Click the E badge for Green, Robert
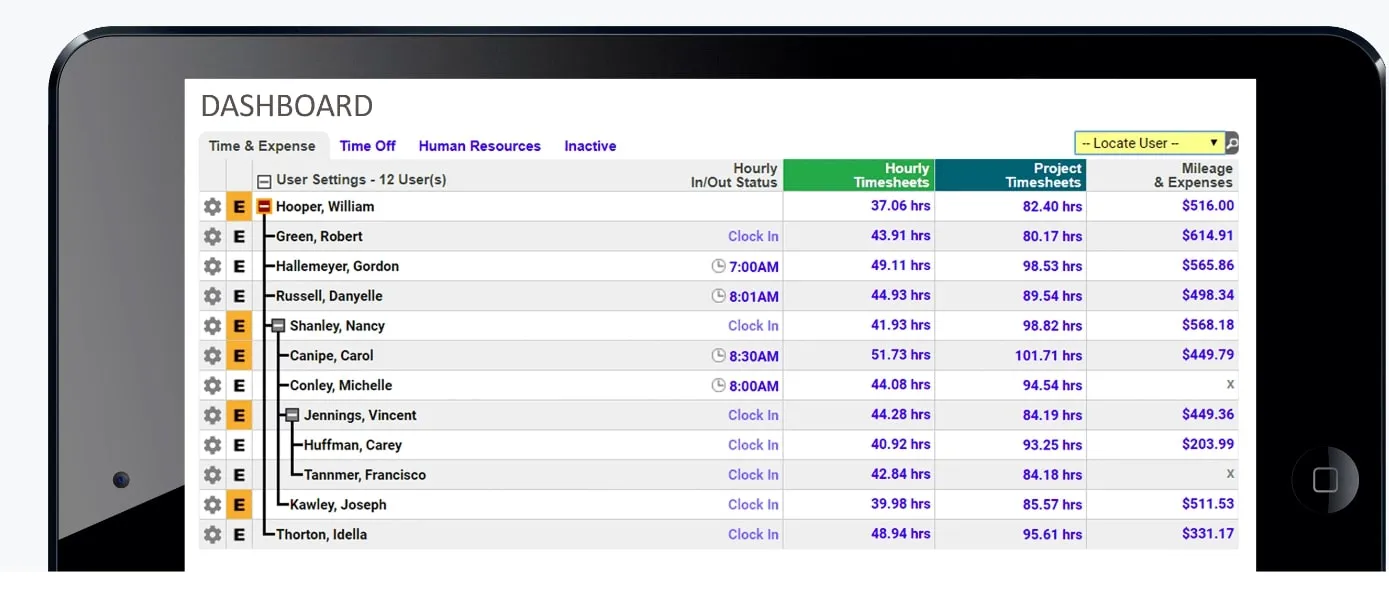Screen dimensions: 1389x592 click(x=239, y=237)
